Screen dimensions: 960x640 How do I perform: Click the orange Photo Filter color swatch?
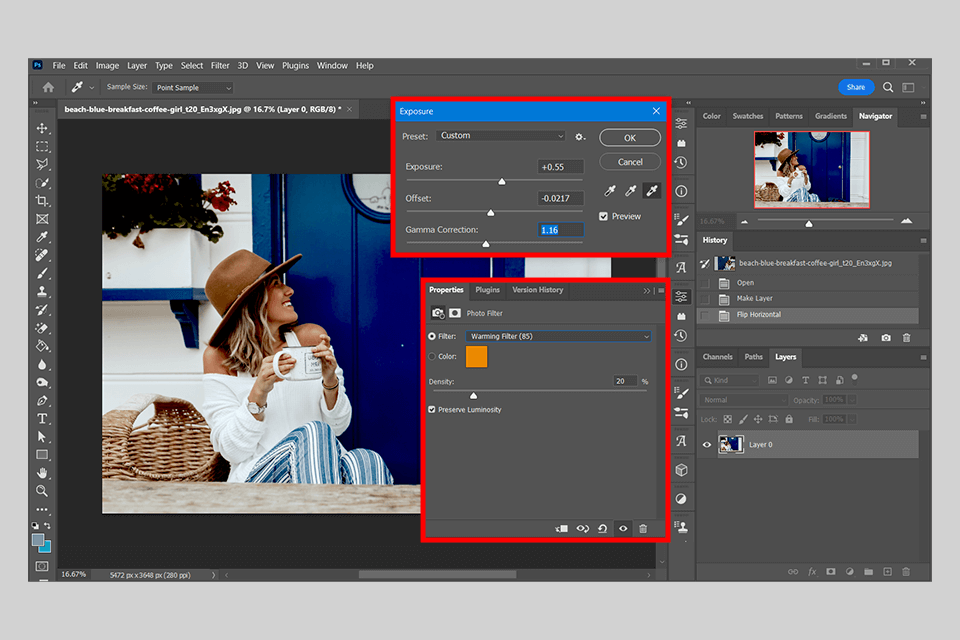pyautogui.click(x=476, y=356)
